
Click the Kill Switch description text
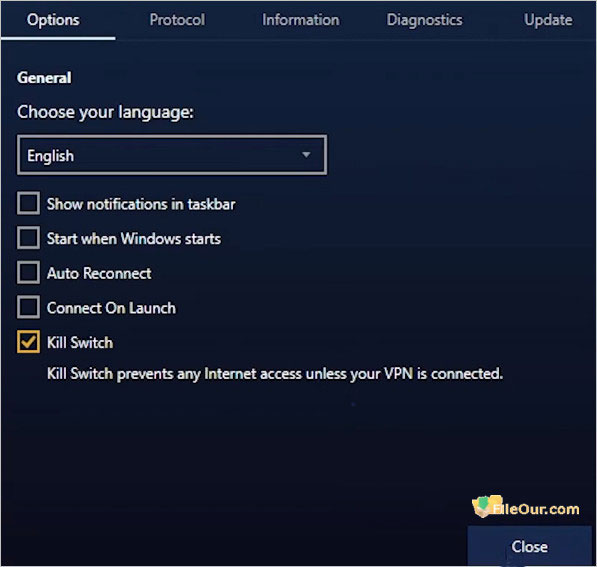tap(275, 374)
